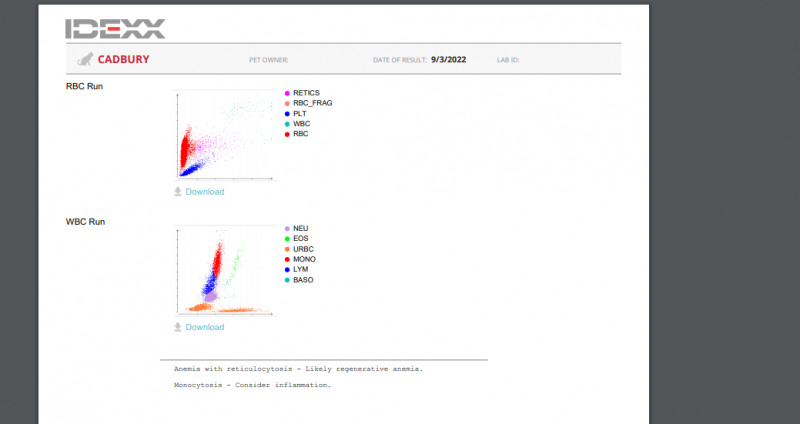
Task: Click the BASO legend color dot
Action: tap(287, 280)
